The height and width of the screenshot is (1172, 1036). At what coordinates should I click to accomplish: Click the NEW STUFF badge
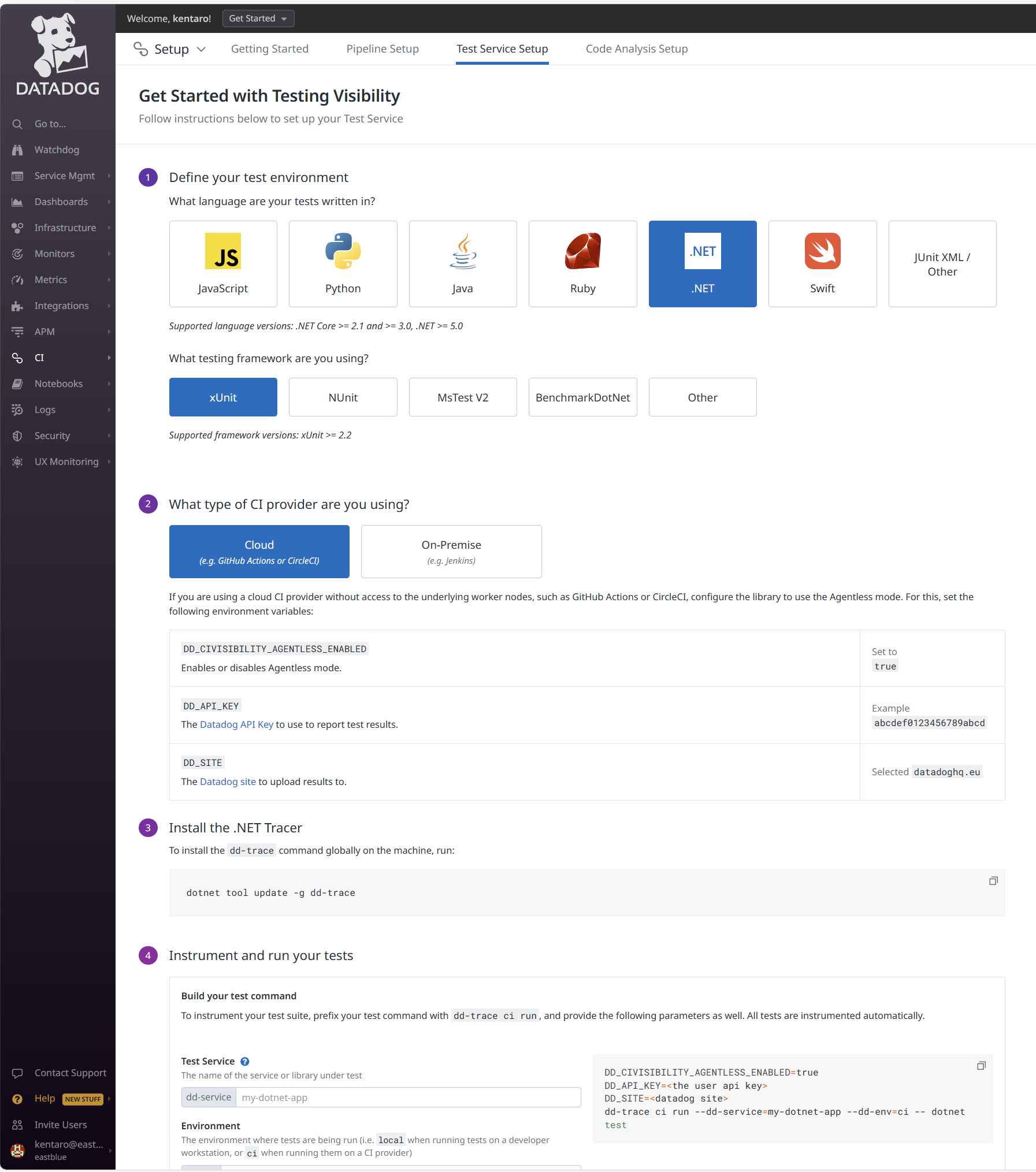[x=83, y=1099]
